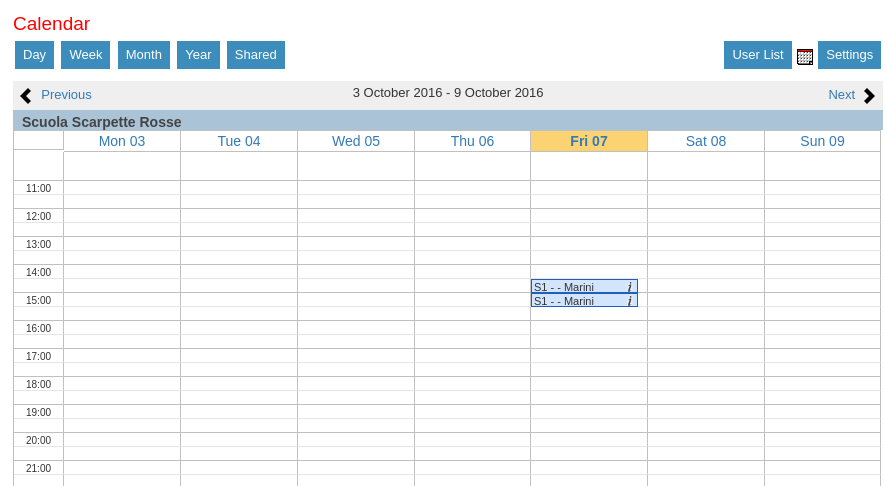
Task: Open the User List
Action: pos(757,55)
